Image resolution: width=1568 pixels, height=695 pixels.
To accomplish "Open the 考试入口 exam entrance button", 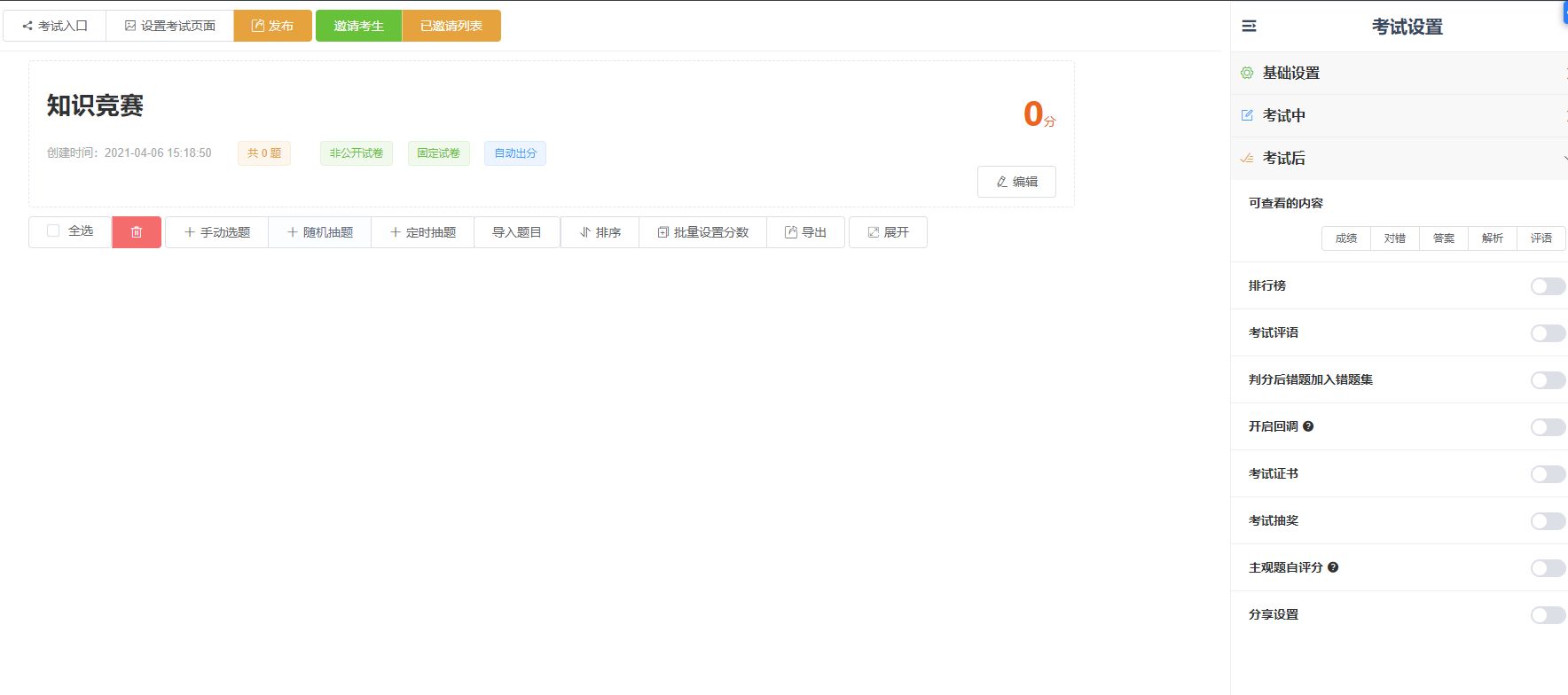I will pos(54,26).
